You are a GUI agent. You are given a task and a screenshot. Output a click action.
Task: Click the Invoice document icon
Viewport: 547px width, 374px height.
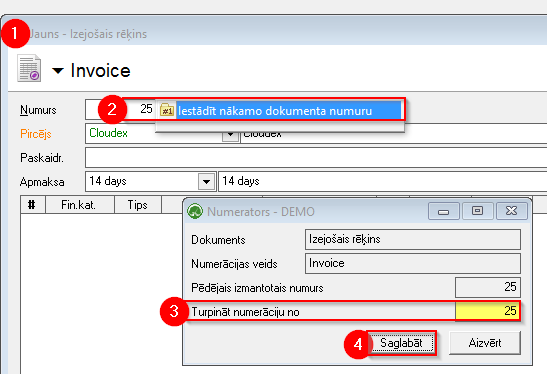click(x=29, y=68)
